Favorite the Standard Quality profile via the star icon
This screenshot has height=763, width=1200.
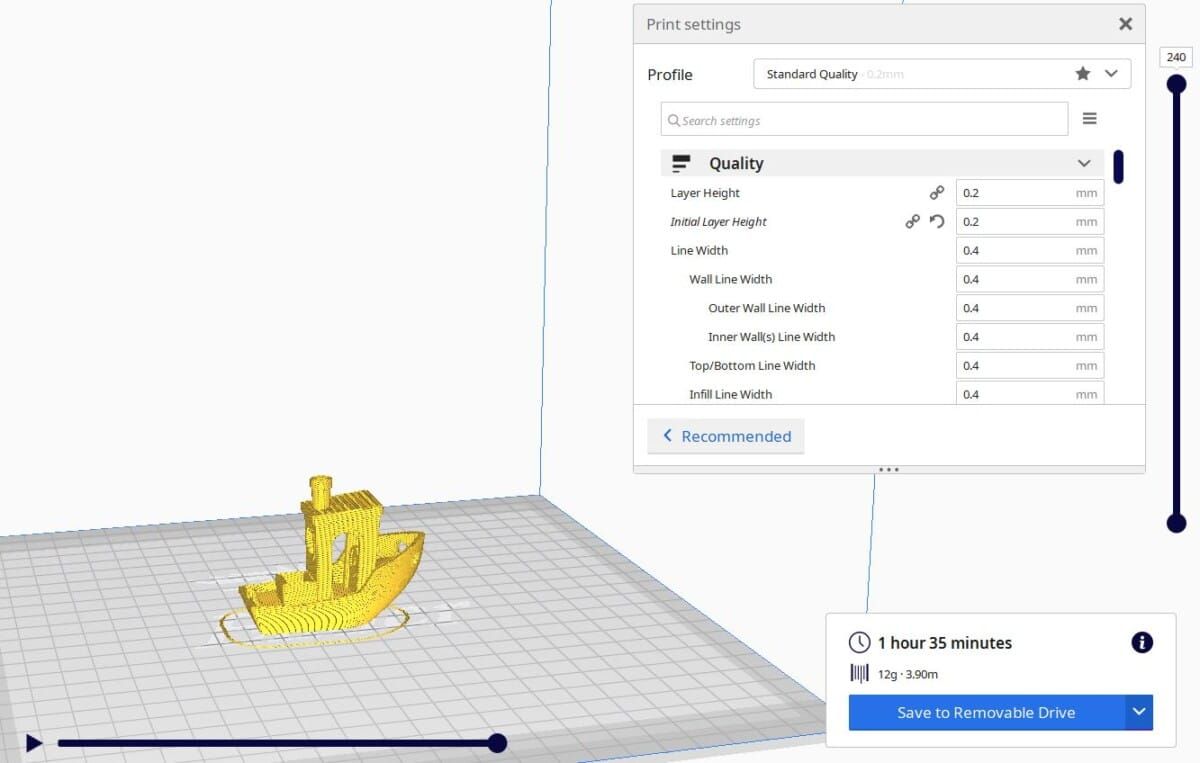1083,73
